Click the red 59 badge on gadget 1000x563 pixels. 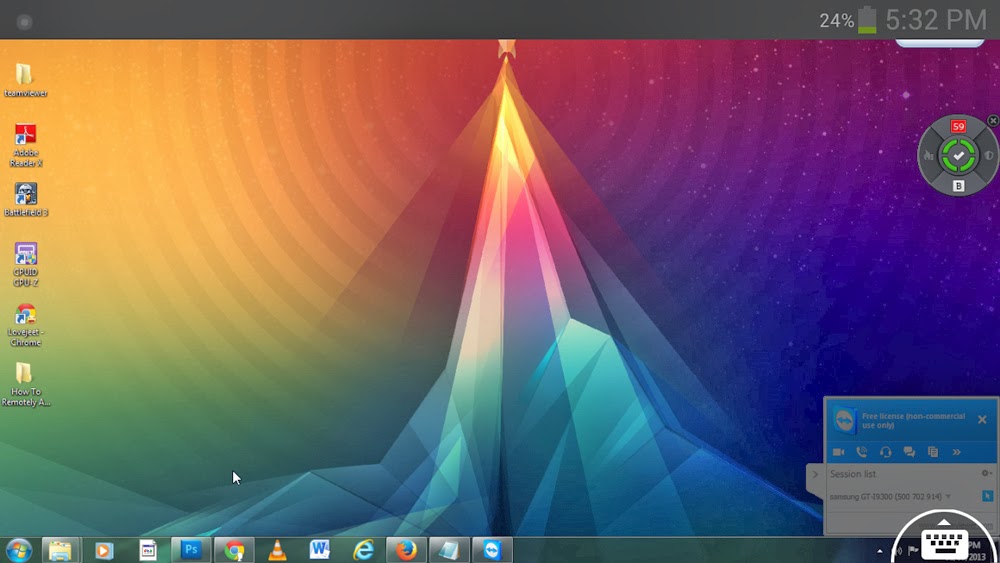[958, 126]
